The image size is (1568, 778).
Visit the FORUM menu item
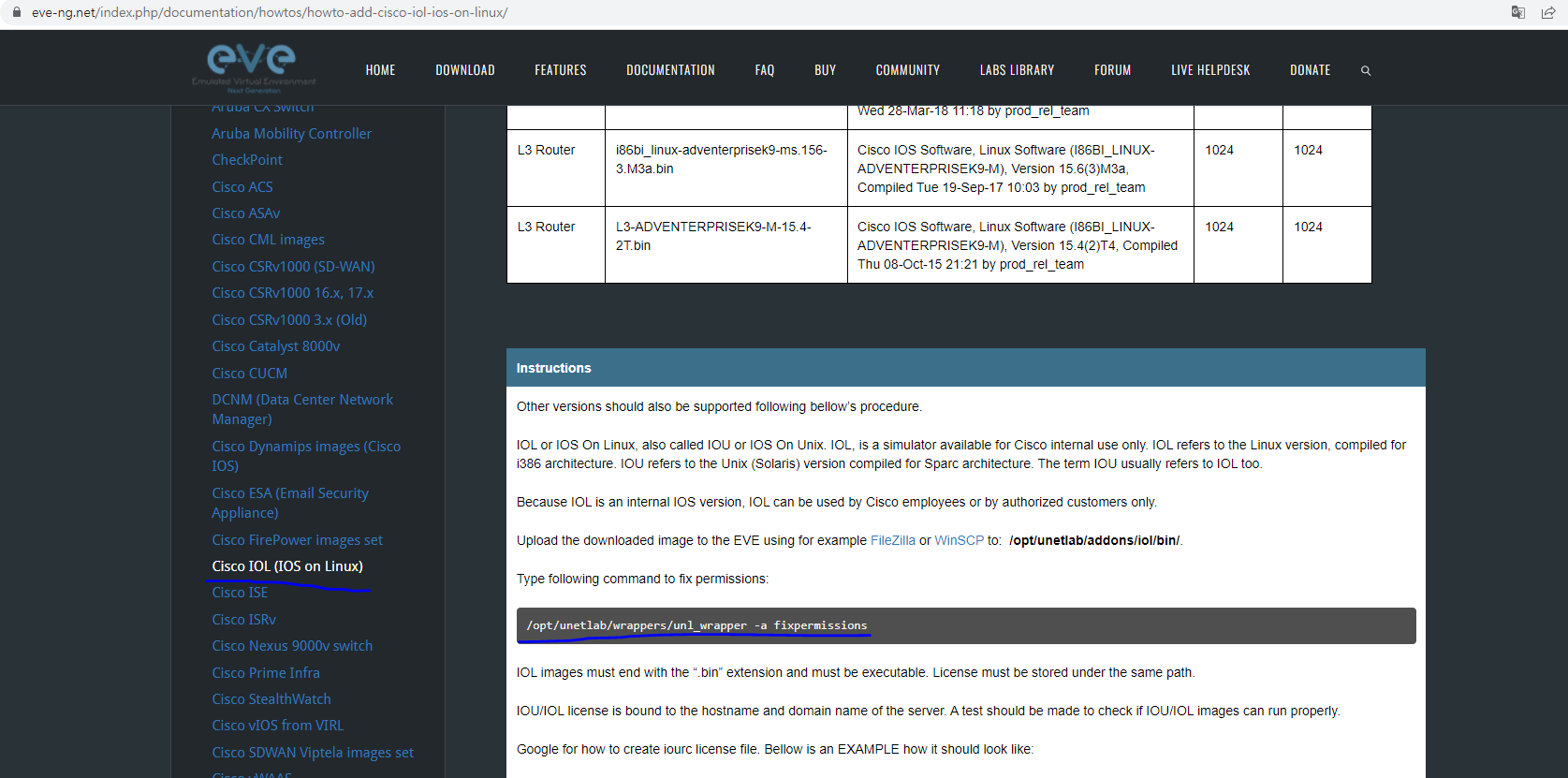(1112, 70)
